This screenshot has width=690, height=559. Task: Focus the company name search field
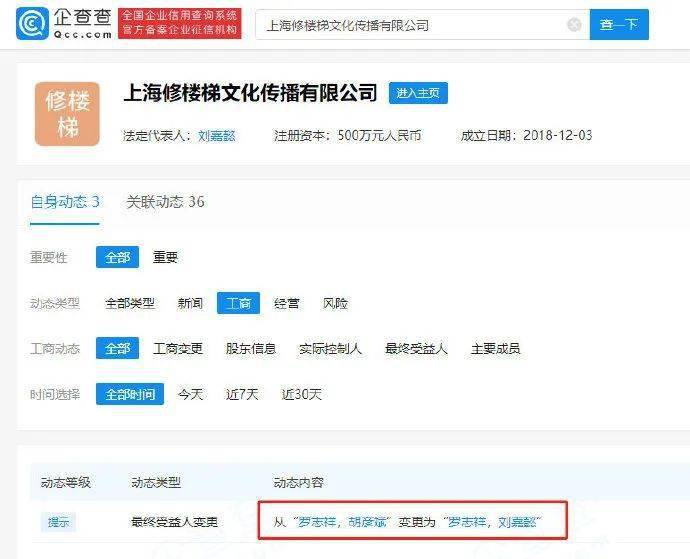pos(422,25)
